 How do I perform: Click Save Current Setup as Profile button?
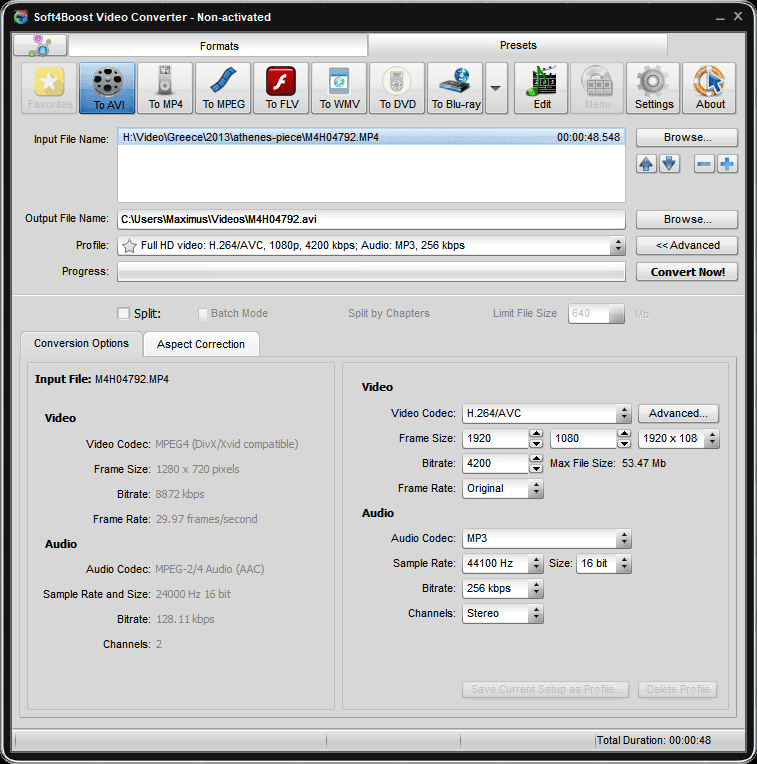[x=546, y=689]
